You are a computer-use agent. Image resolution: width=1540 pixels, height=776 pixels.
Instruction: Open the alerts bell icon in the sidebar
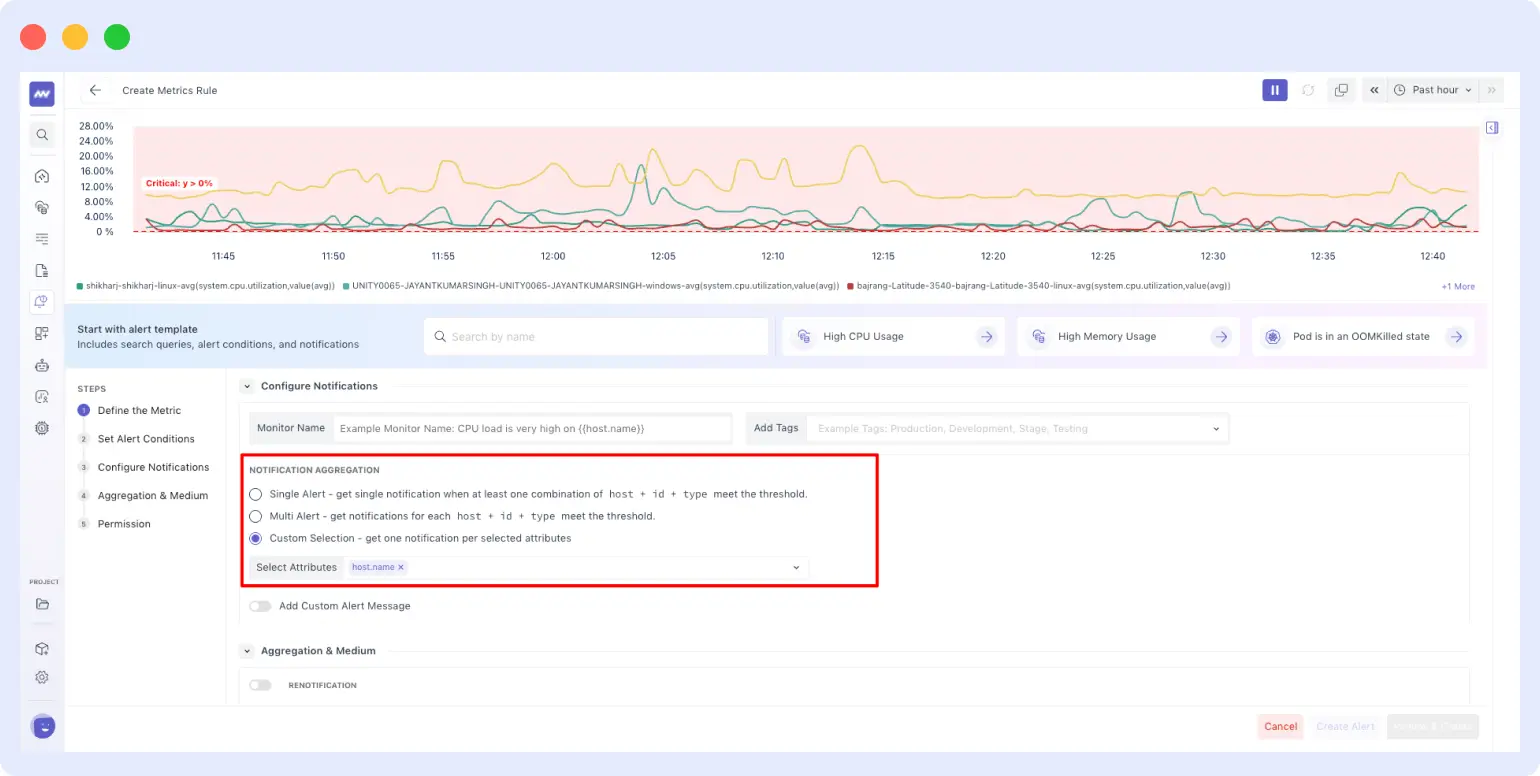(42, 300)
